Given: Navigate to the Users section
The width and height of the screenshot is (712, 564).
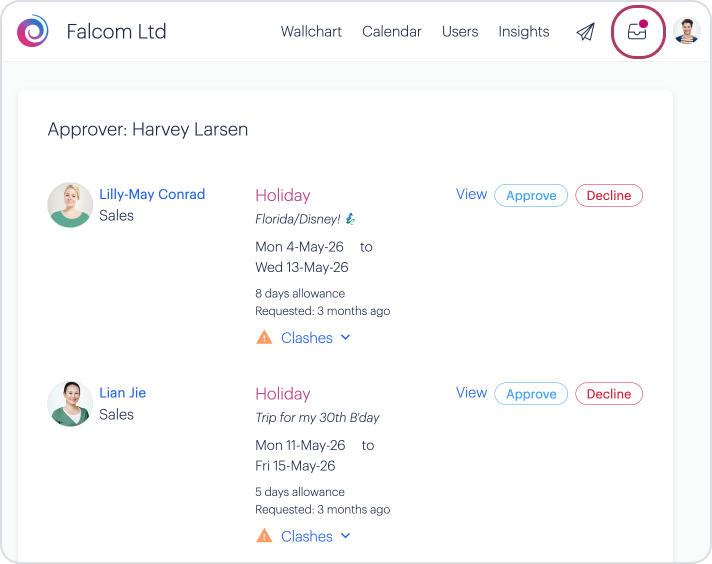Looking at the screenshot, I should 460,32.
